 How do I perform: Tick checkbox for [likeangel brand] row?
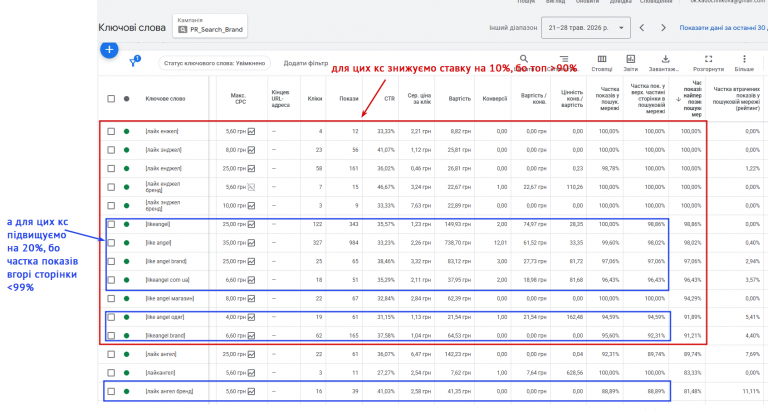(111, 336)
